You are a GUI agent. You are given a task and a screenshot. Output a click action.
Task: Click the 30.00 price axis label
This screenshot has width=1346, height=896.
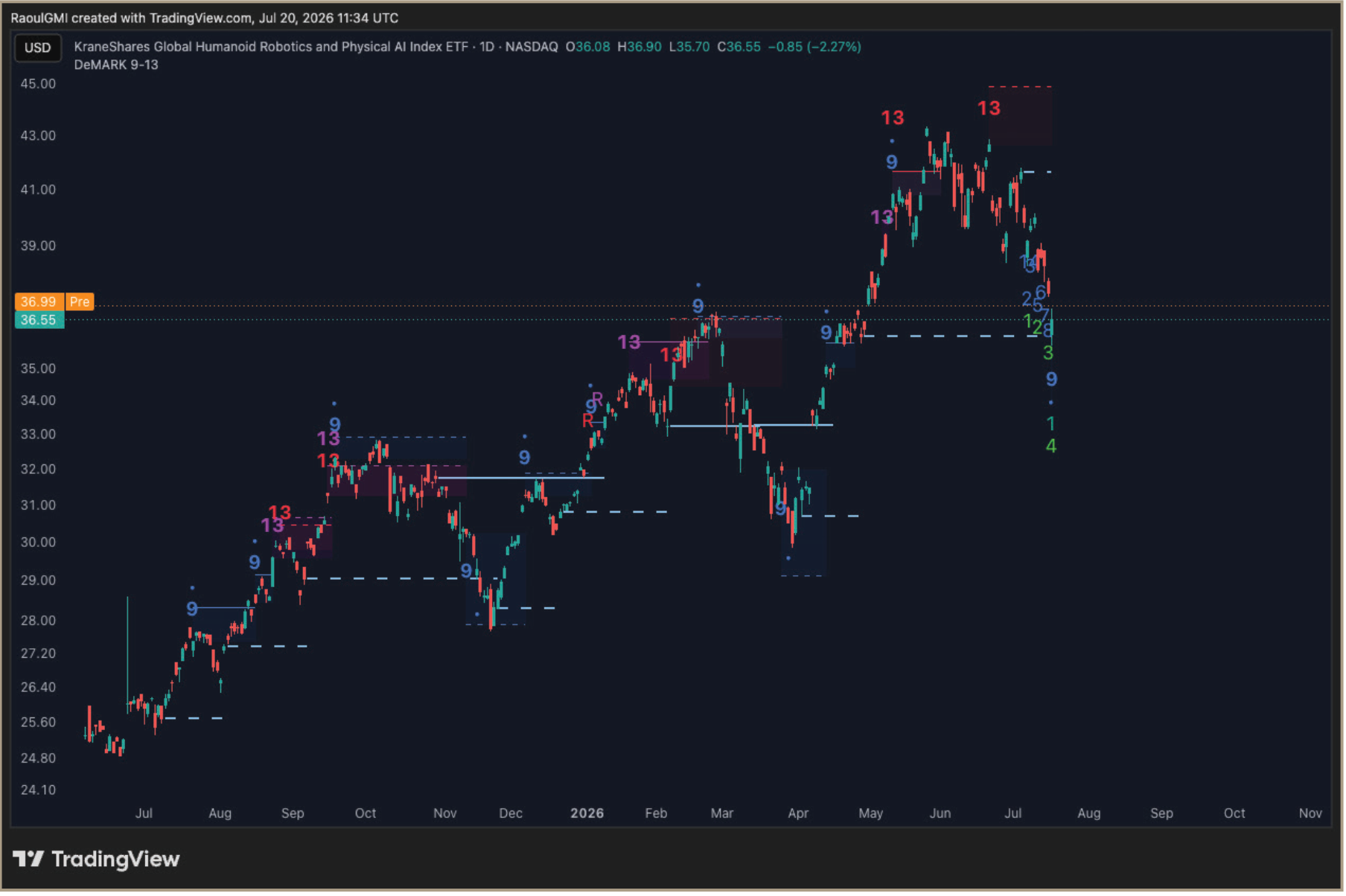(38, 543)
